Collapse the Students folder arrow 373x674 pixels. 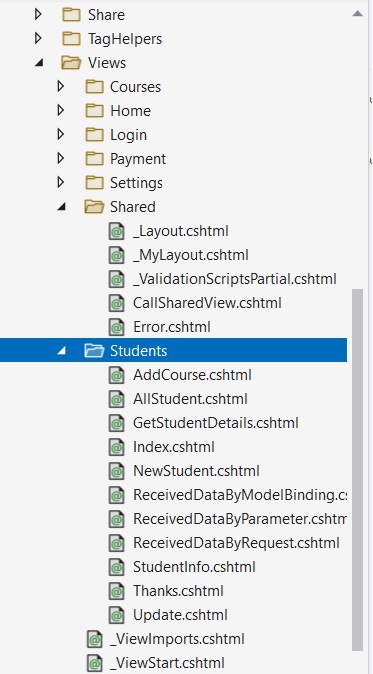pos(61,351)
